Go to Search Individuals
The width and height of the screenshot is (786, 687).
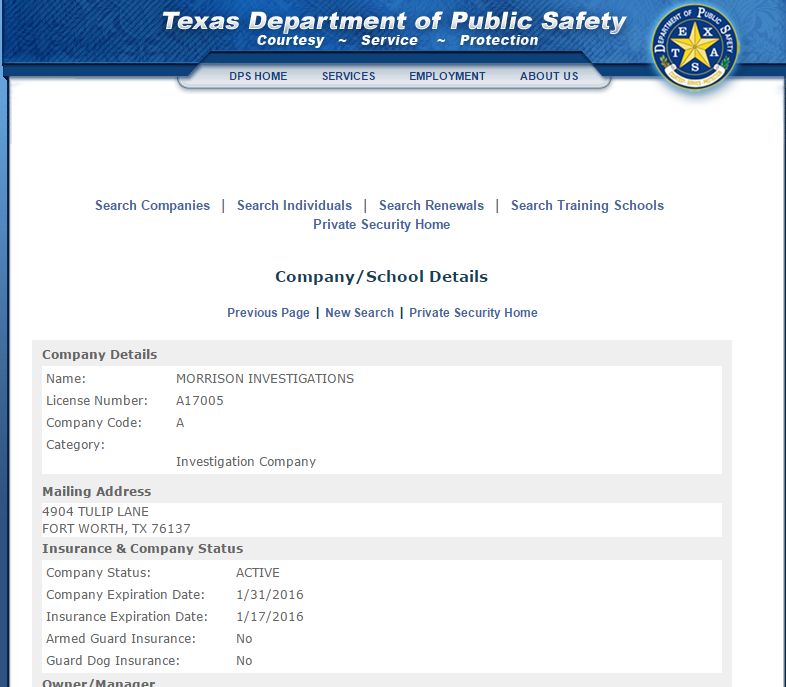(x=294, y=205)
